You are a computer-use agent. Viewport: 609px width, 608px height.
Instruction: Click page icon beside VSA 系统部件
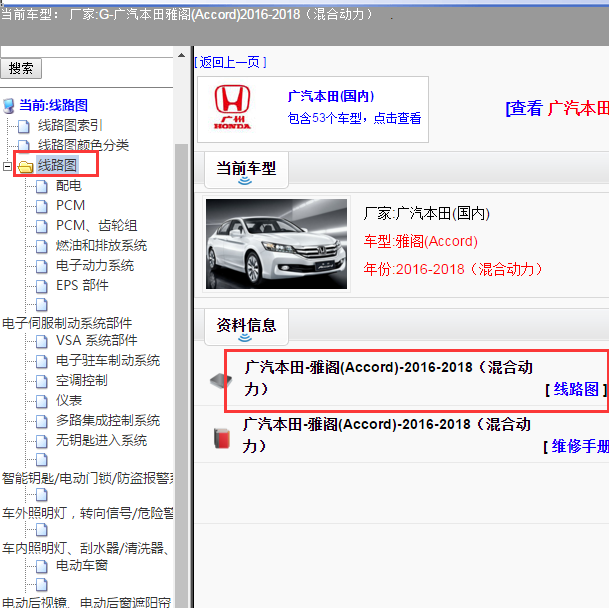click(x=42, y=341)
